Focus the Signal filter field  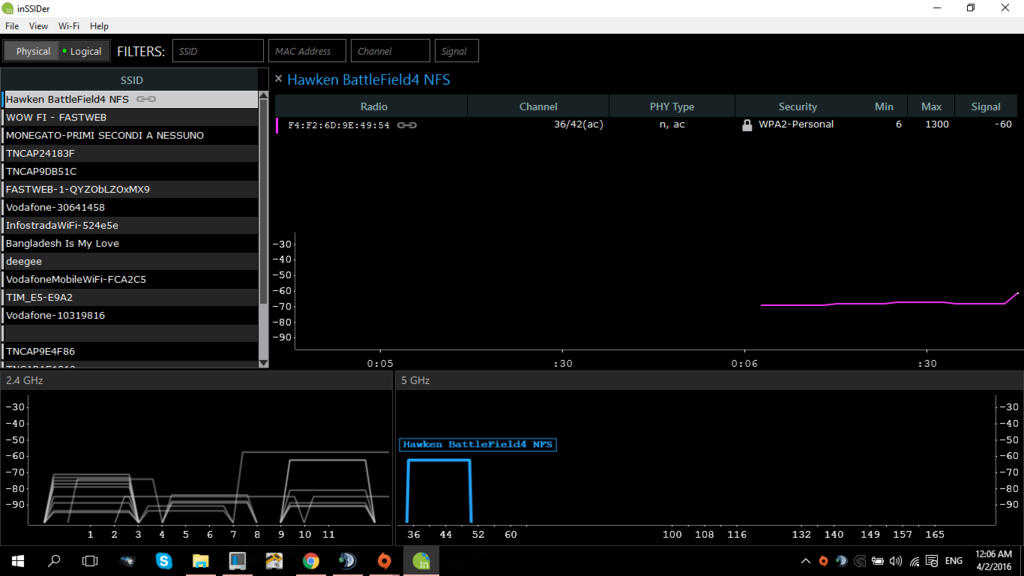click(456, 51)
